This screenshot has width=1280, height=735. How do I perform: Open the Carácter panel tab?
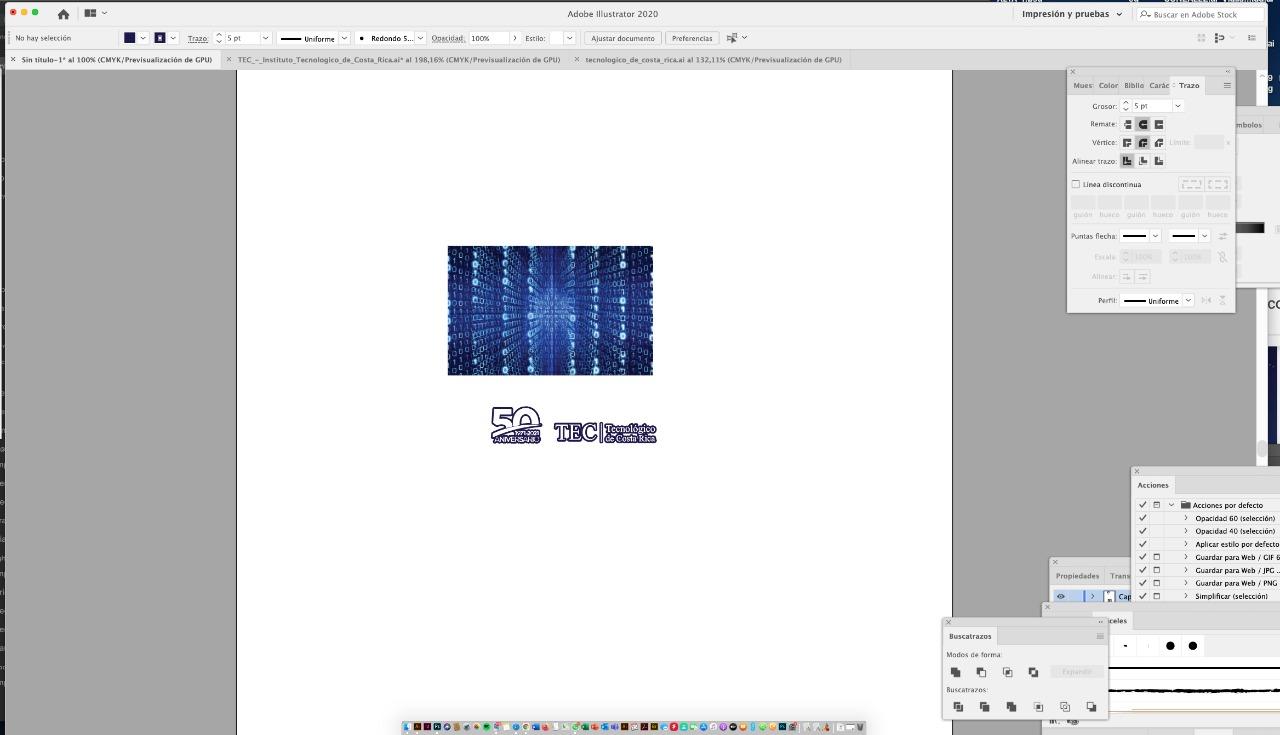coord(1159,85)
